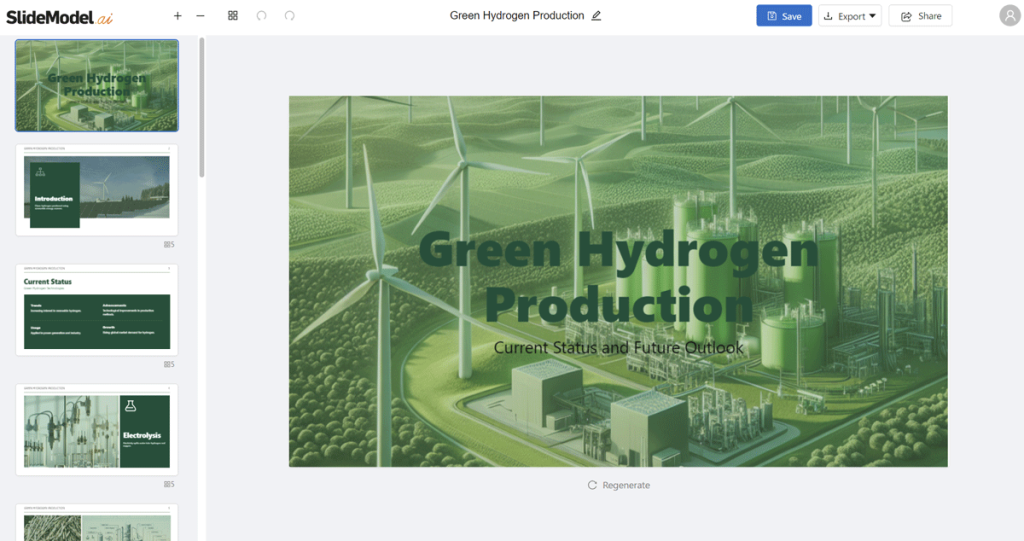Click layout icon under Introduction slide thumbnail

pyautogui.click(x=169, y=244)
